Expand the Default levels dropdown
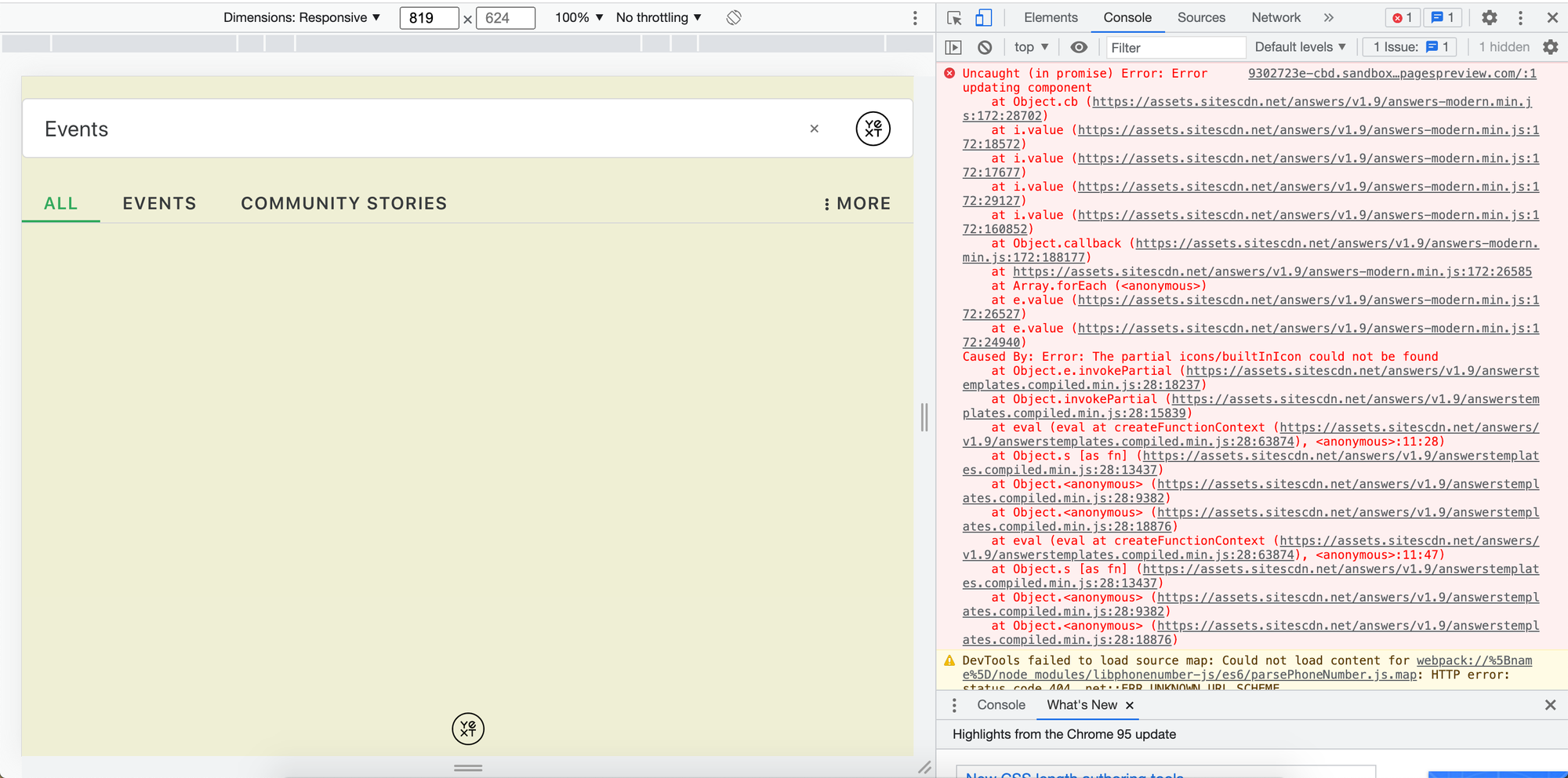This screenshot has width=1568, height=778. tap(1300, 47)
